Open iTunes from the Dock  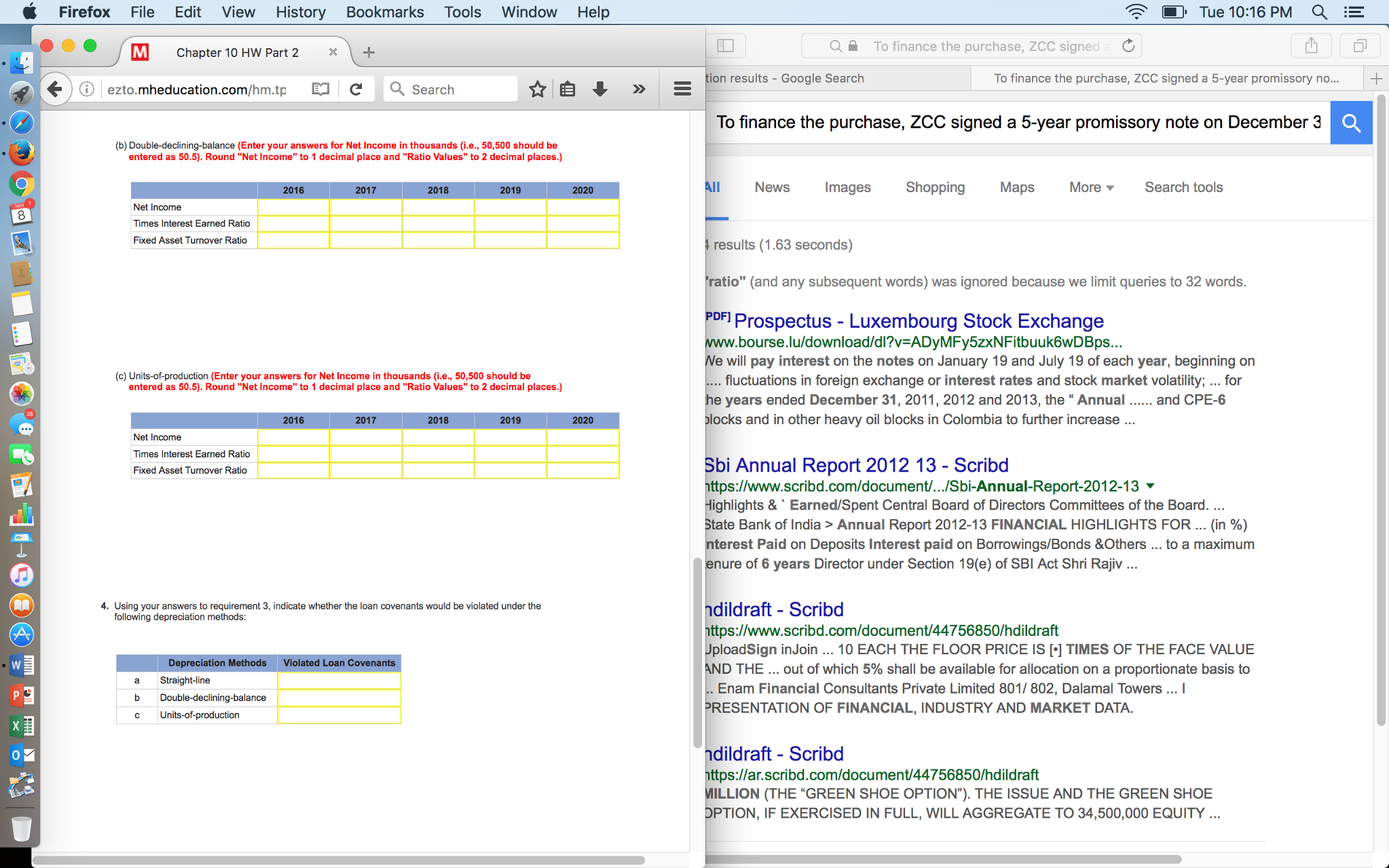(21, 575)
